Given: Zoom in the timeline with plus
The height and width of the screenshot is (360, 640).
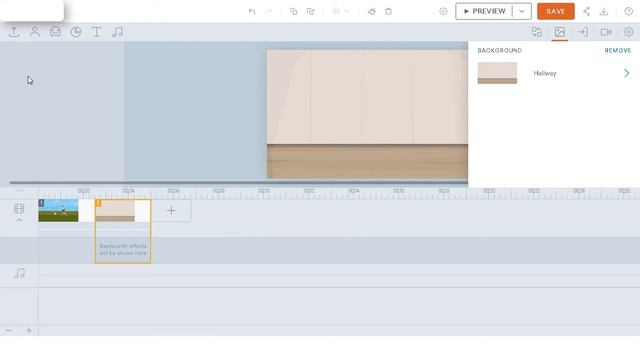Looking at the screenshot, I should coord(29,330).
